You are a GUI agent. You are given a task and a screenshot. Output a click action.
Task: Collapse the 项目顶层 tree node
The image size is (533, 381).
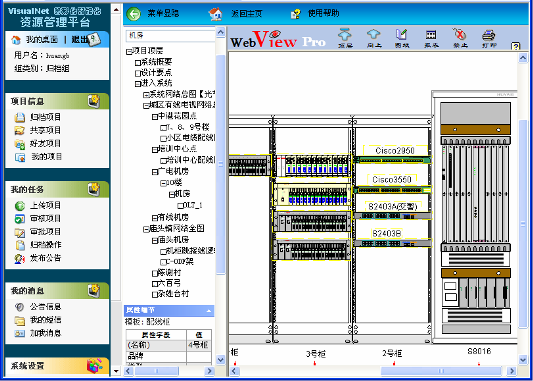(x=129, y=52)
